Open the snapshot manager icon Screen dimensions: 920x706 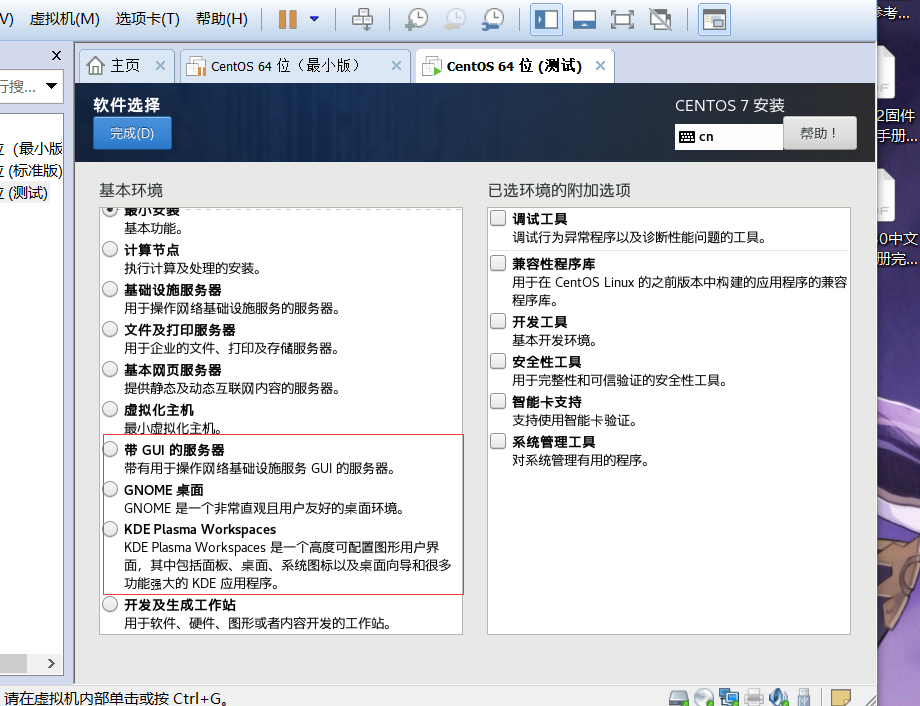pos(492,19)
